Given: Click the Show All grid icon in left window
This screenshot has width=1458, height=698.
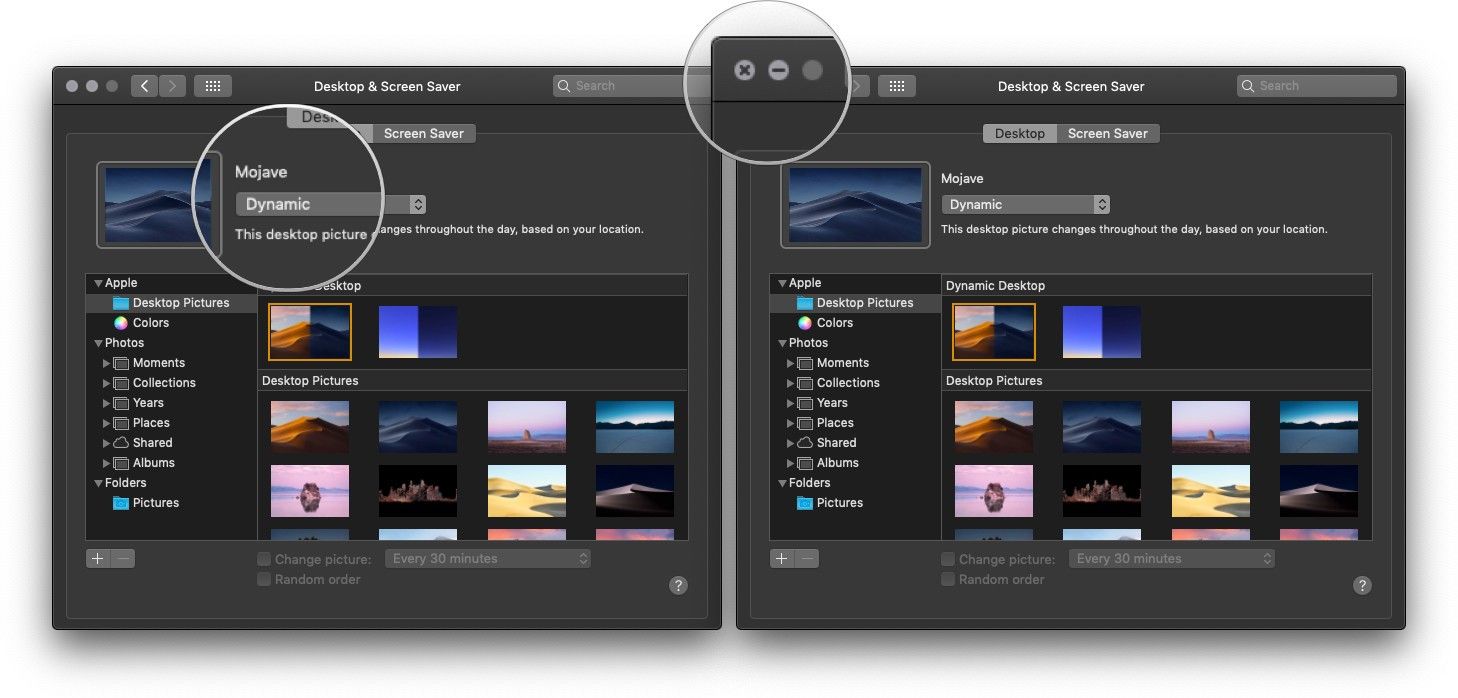Looking at the screenshot, I should pos(212,86).
